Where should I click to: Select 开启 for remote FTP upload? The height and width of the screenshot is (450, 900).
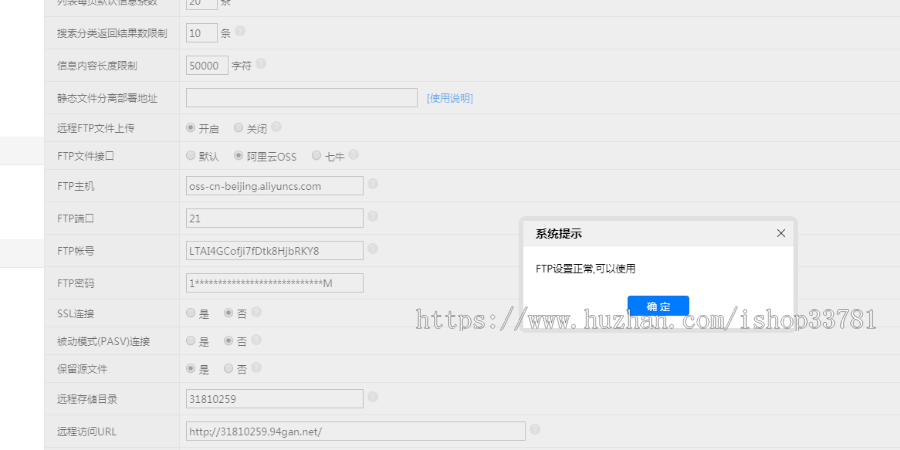coord(191,128)
